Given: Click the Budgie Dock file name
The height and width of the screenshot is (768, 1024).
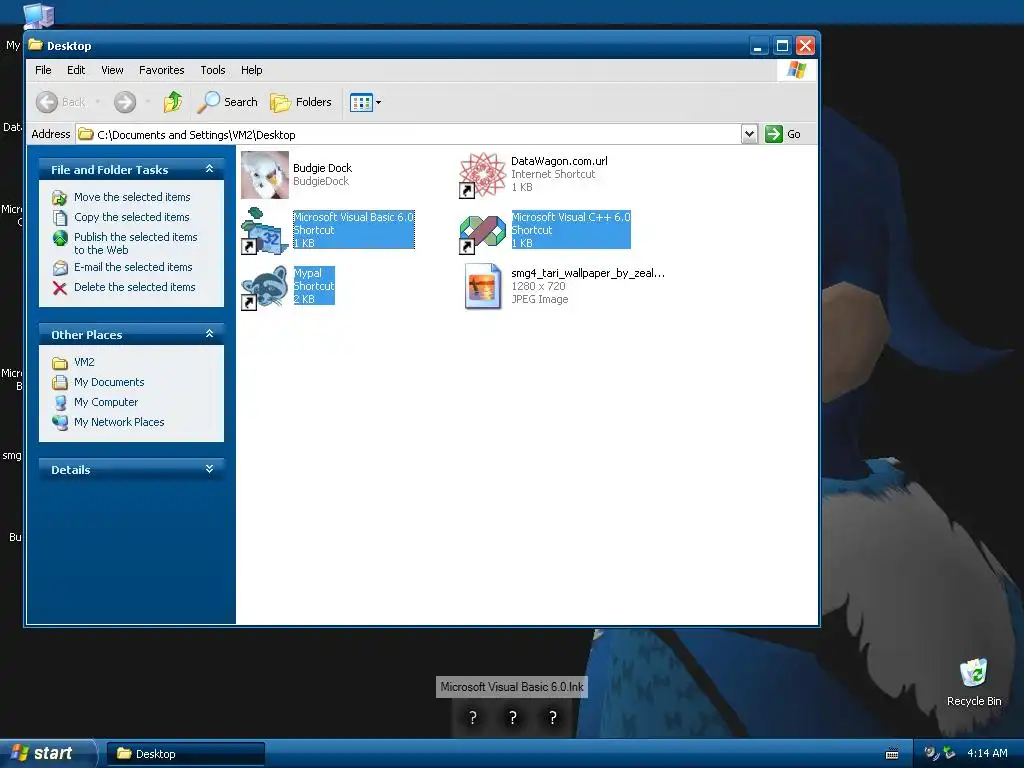Looking at the screenshot, I should click(322, 168).
